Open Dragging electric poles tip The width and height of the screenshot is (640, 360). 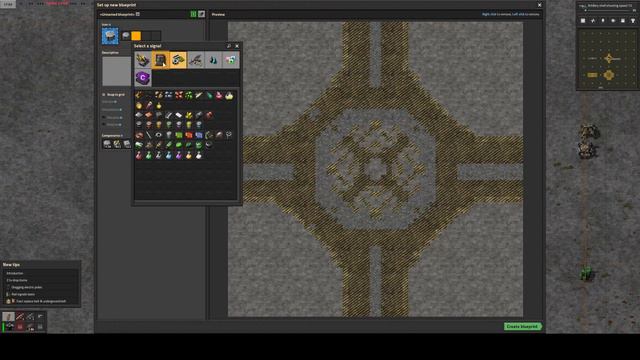[x=27, y=287]
